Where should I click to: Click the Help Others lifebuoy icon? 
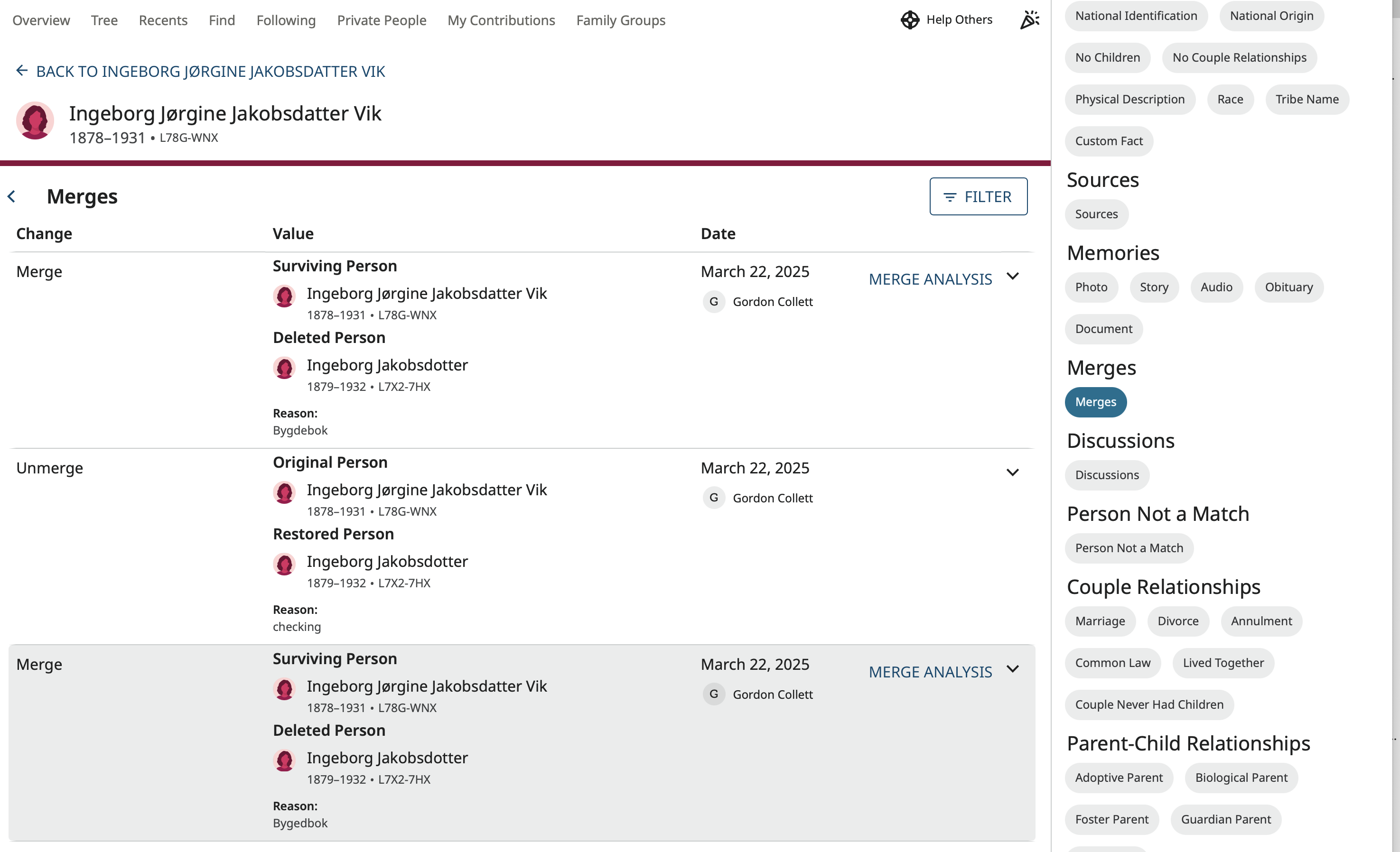click(x=910, y=20)
